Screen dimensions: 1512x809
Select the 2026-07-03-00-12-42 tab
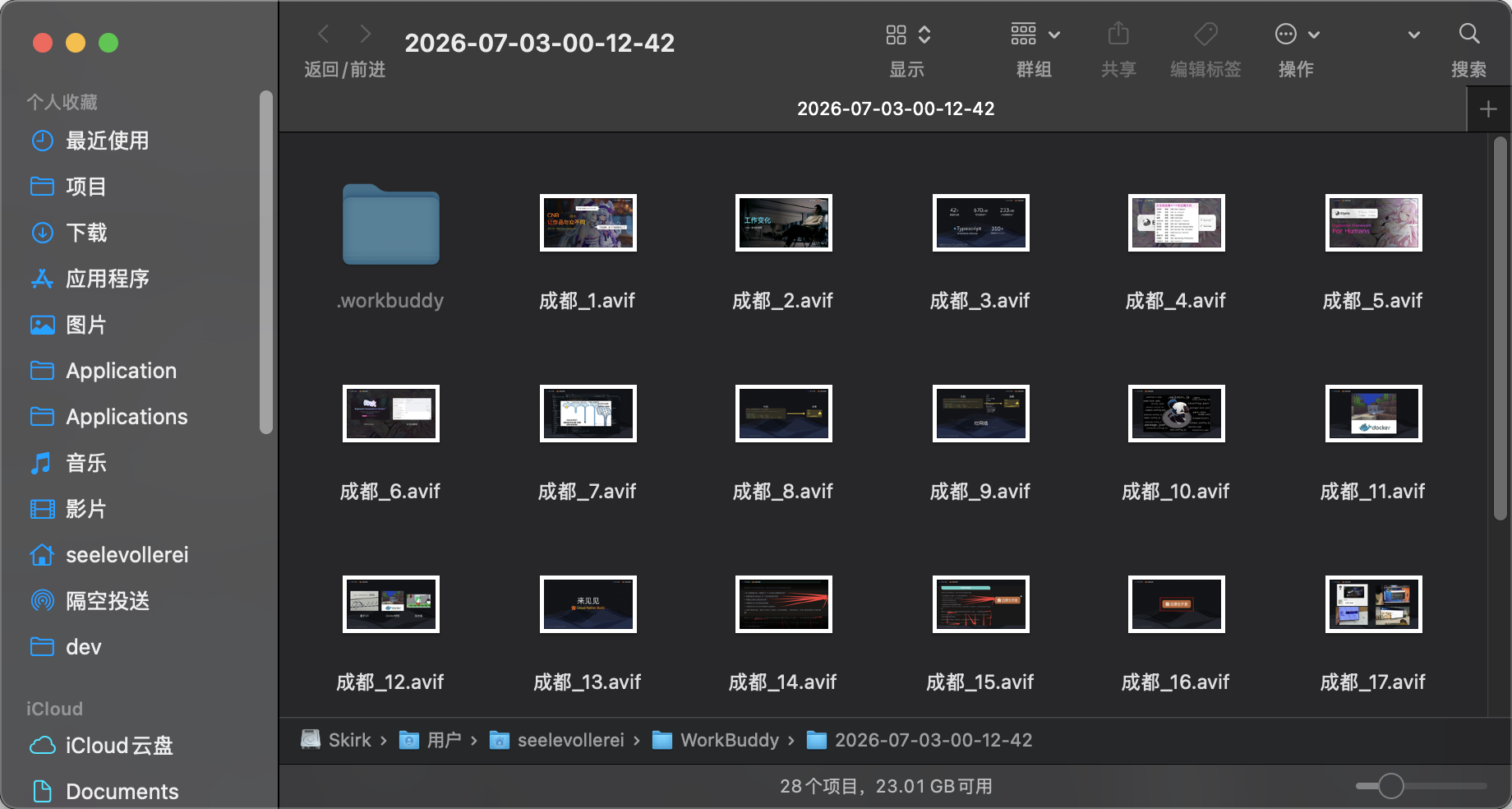click(896, 109)
